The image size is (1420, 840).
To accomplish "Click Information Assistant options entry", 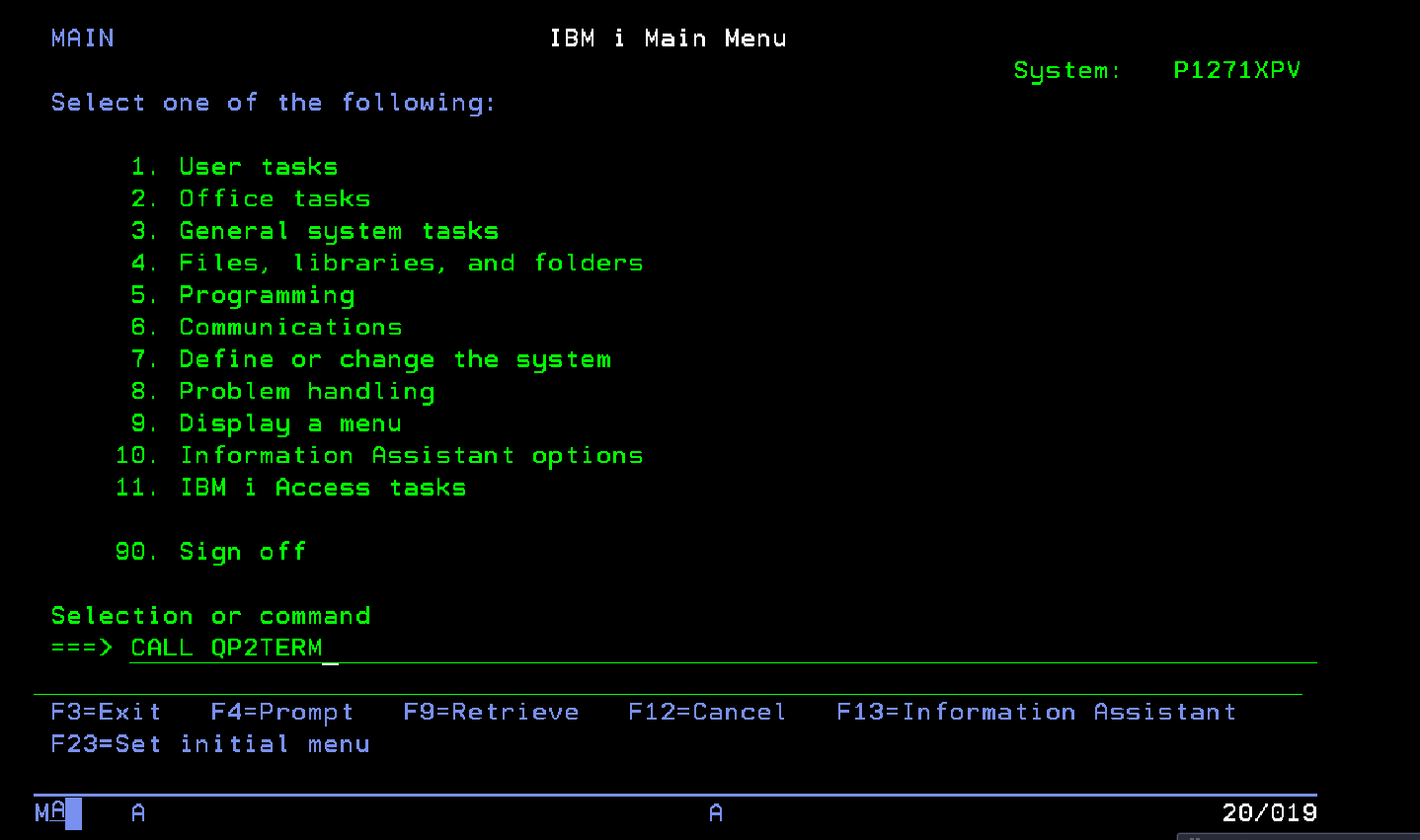I will pos(411,455).
